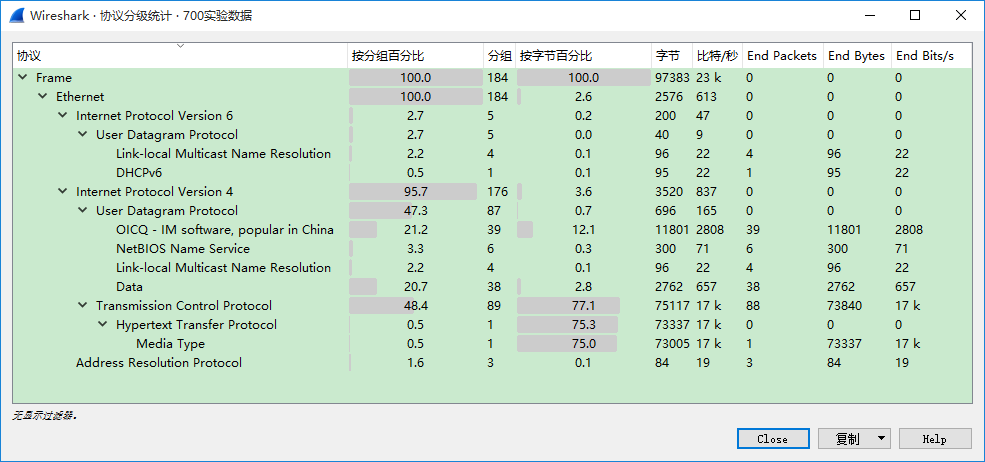This screenshot has height=462, width=985.
Task: Click the 无显示过滤器 status text
Action: coord(45,415)
